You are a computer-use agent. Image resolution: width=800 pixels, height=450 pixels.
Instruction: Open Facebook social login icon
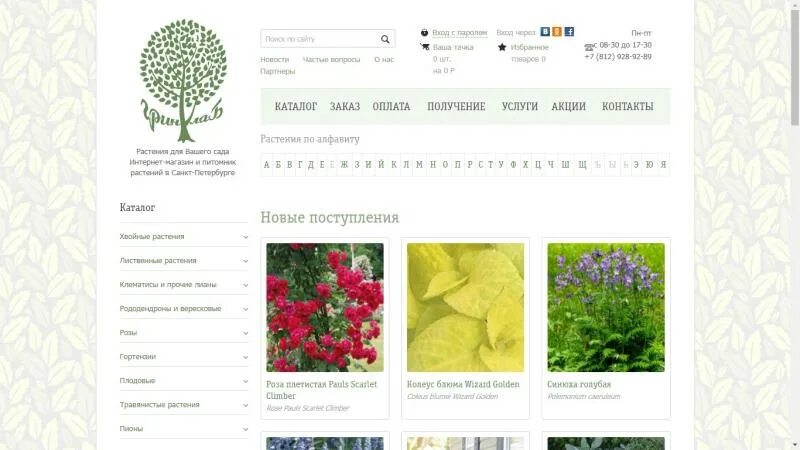tap(569, 32)
